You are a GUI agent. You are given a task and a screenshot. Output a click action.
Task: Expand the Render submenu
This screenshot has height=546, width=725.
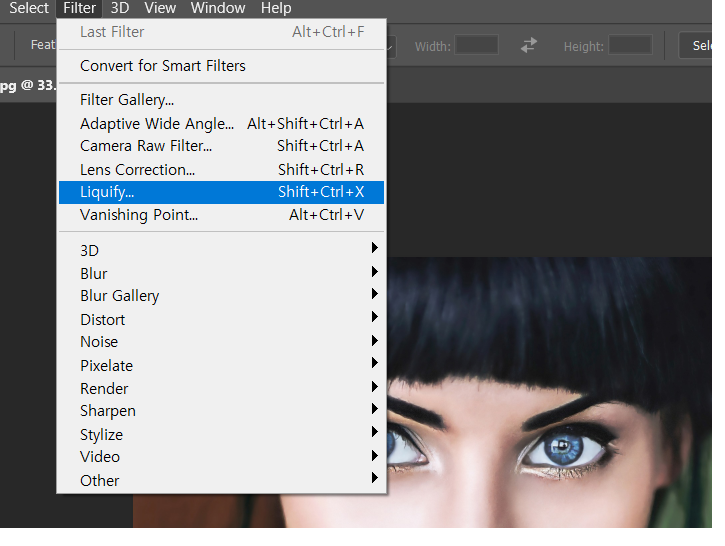[221, 388]
